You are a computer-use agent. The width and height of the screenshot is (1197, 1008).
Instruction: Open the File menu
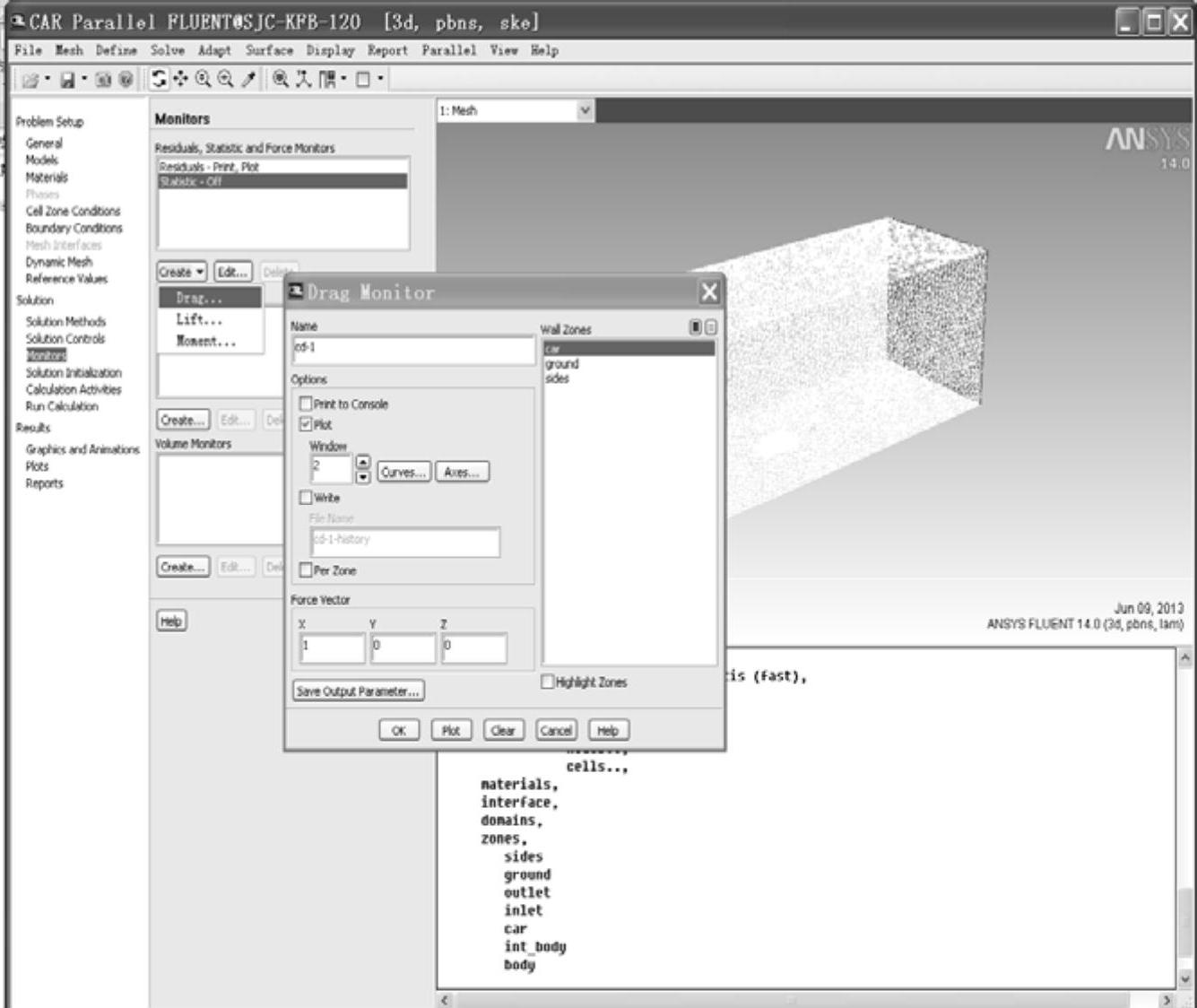point(28,50)
